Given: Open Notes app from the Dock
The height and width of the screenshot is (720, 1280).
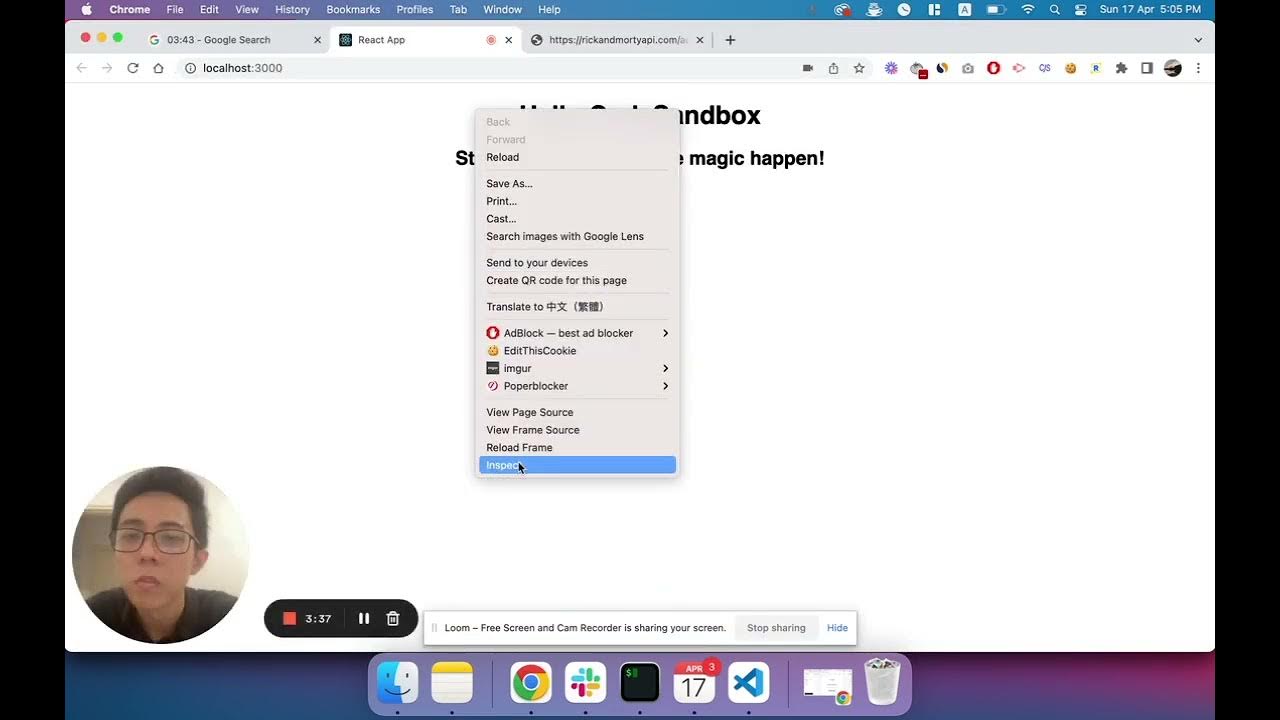Looking at the screenshot, I should click(x=452, y=683).
